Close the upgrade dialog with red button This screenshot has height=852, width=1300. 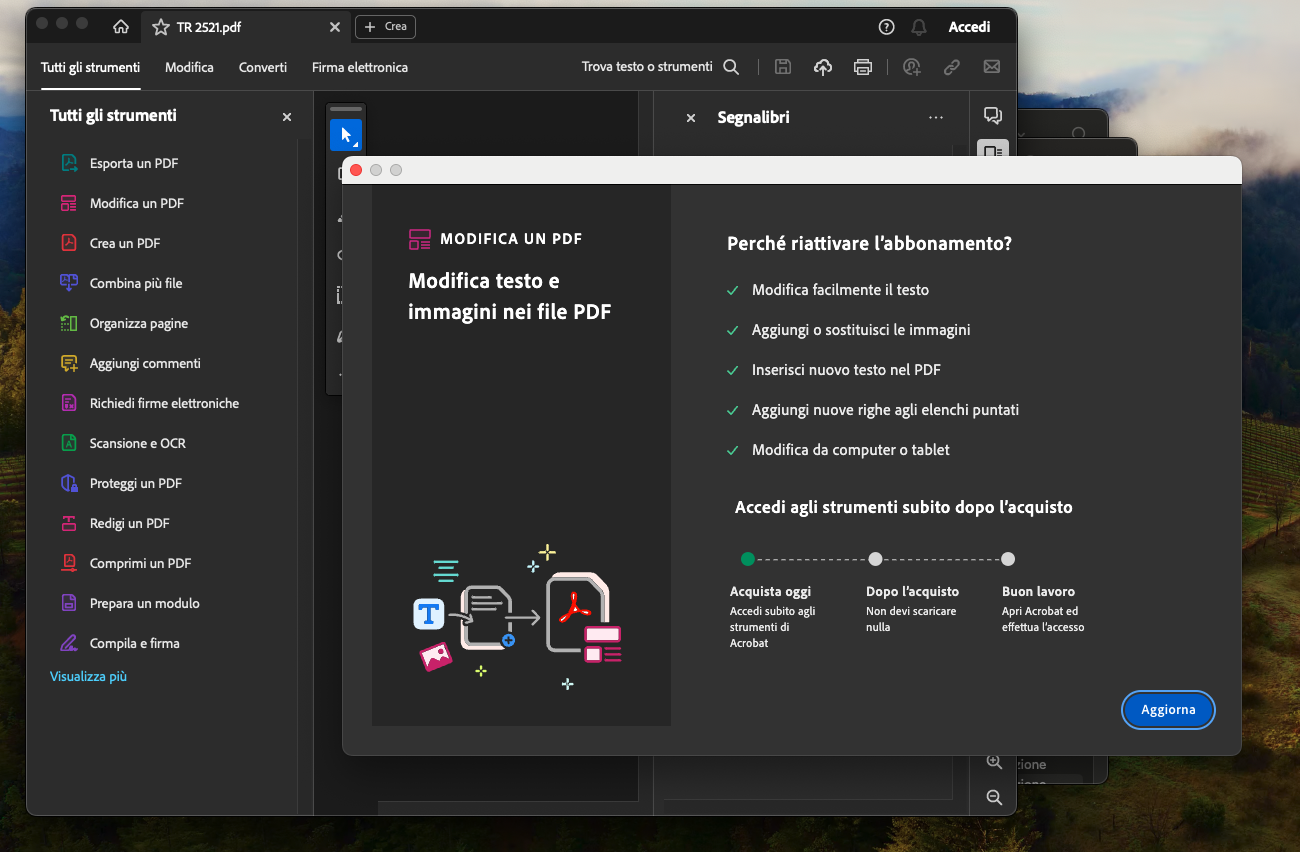(356, 170)
